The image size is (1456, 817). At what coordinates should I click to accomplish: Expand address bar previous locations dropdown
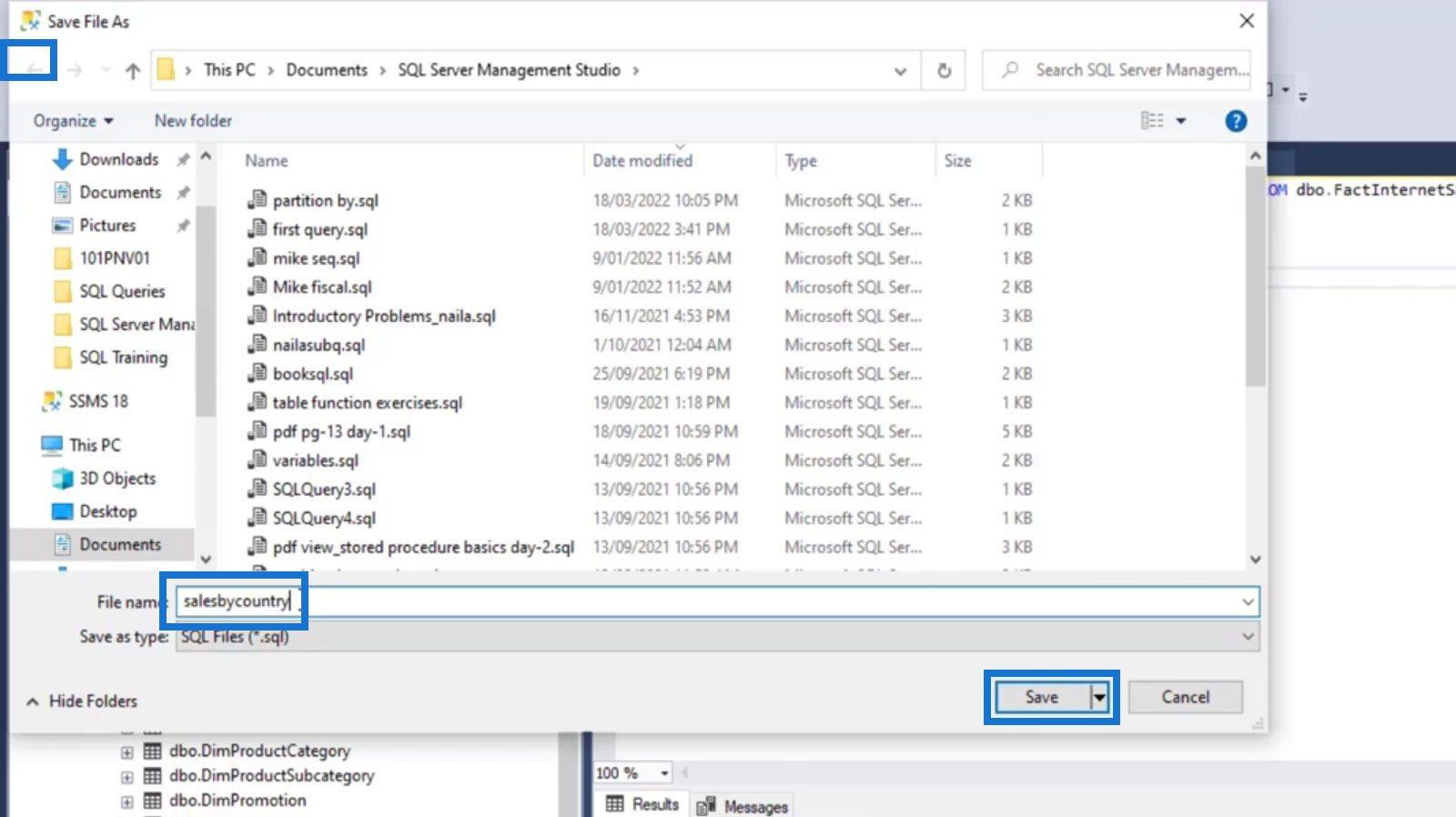point(900,70)
